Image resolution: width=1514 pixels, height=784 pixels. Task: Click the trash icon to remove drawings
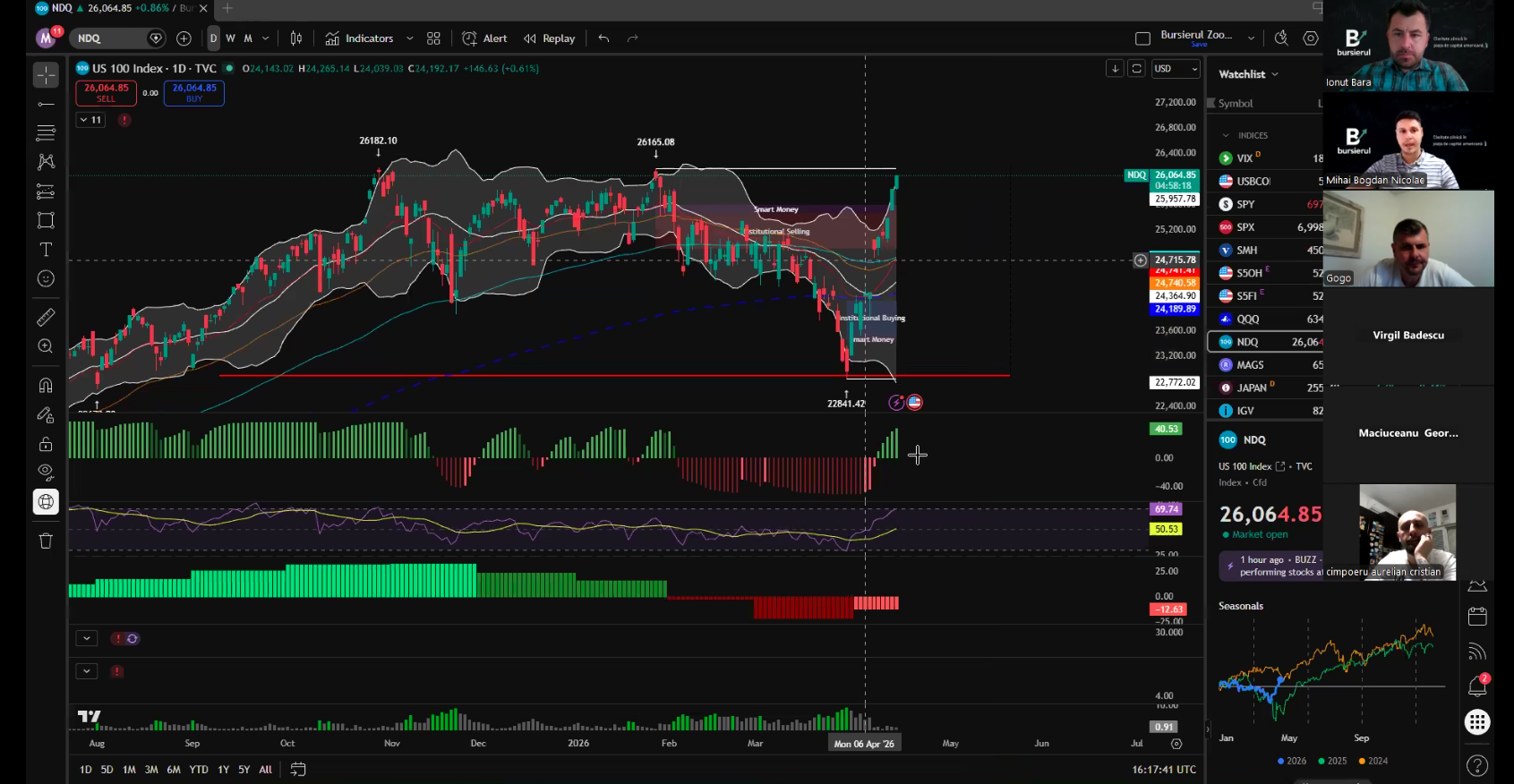(x=46, y=541)
